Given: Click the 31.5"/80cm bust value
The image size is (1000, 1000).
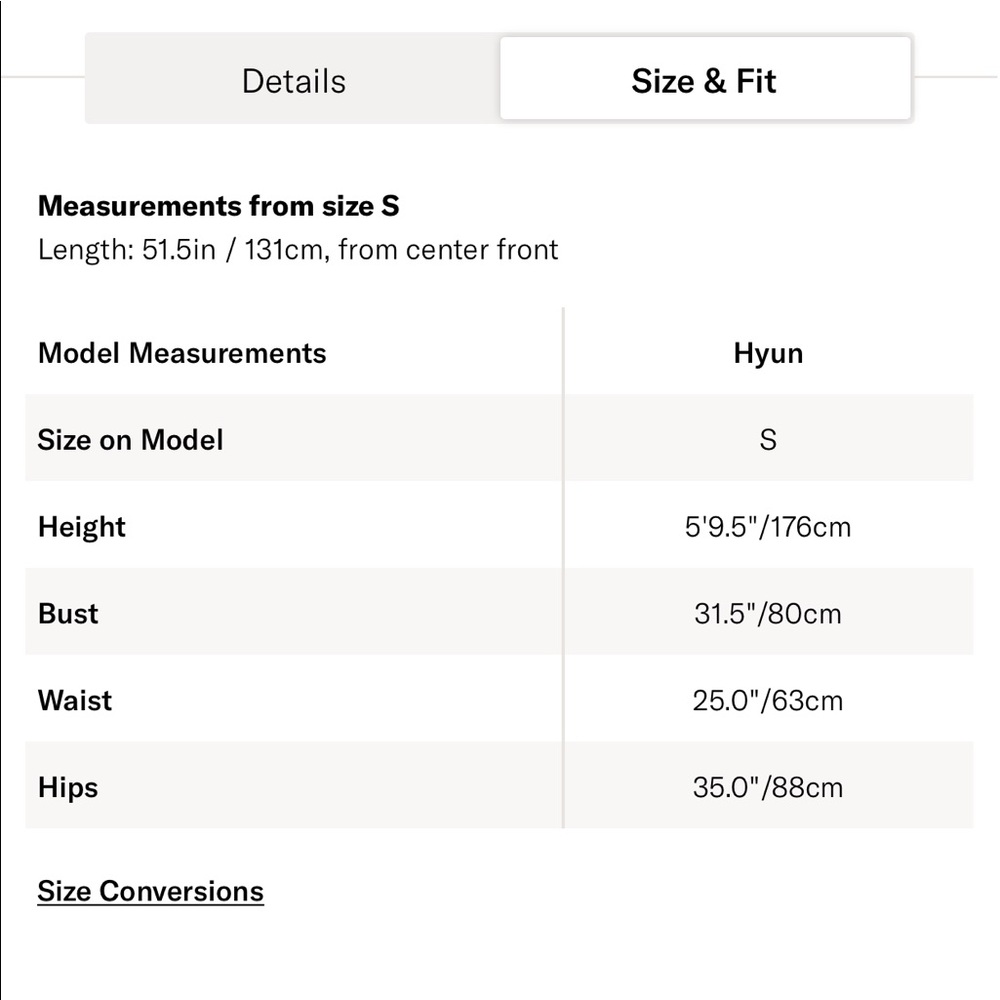Looking at the screenshot, I should coord(768,614).
